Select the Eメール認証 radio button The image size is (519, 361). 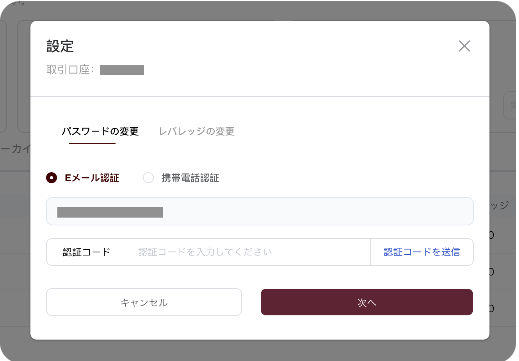pos(51,178)
